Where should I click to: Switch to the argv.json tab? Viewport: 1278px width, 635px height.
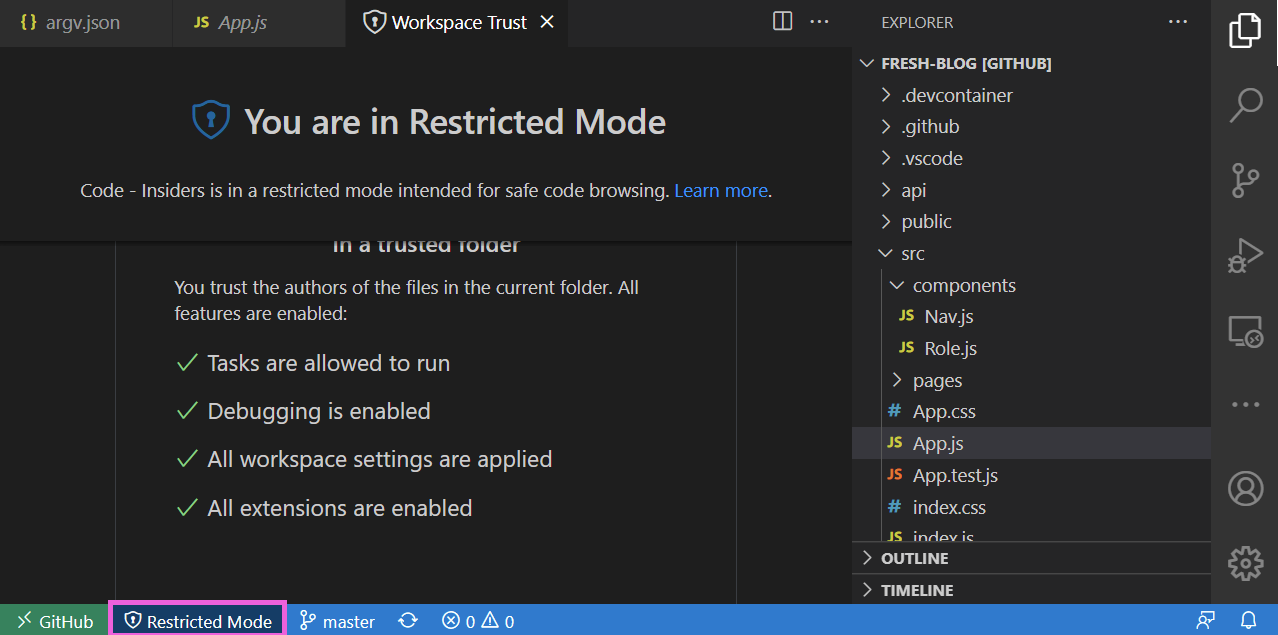tap(86, 22)
